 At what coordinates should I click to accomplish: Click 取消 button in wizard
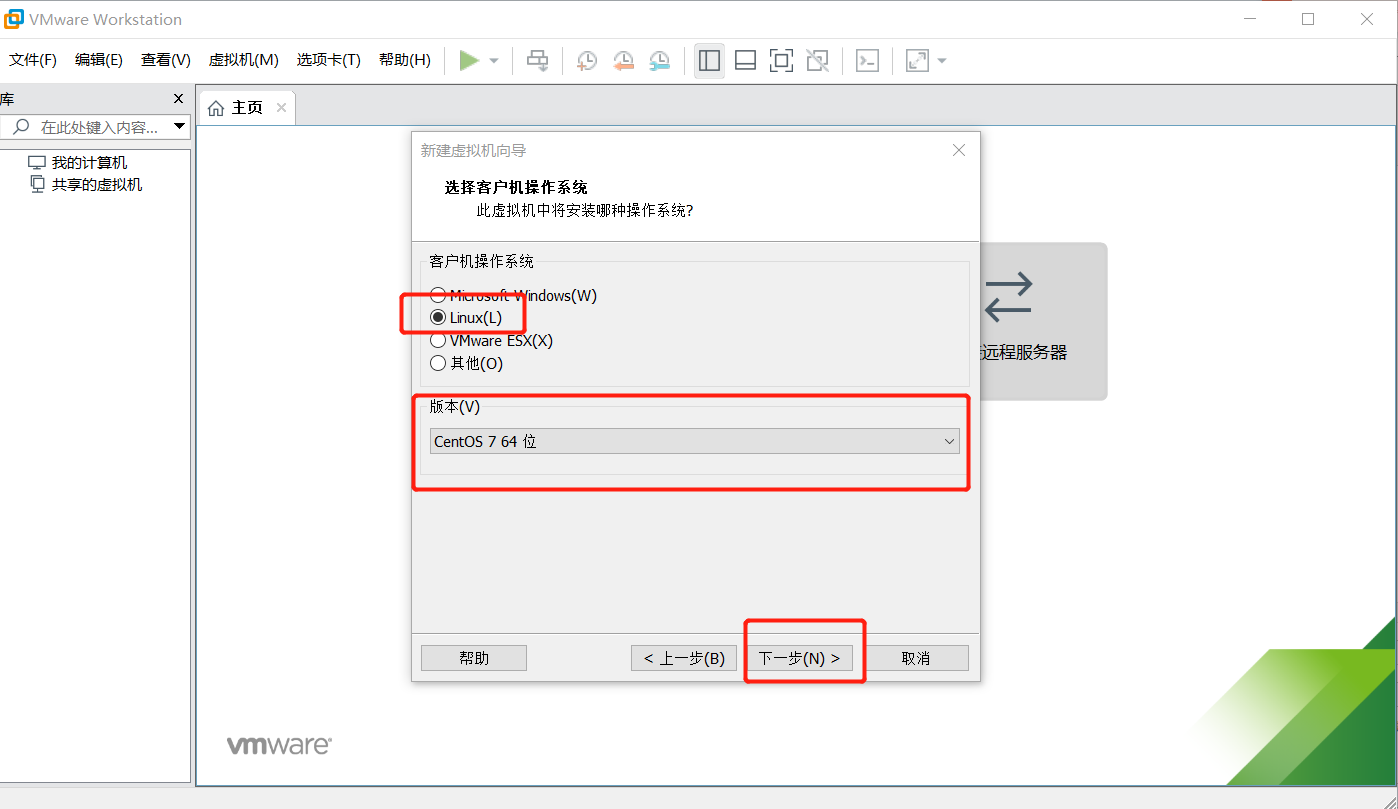coord(916,658)
